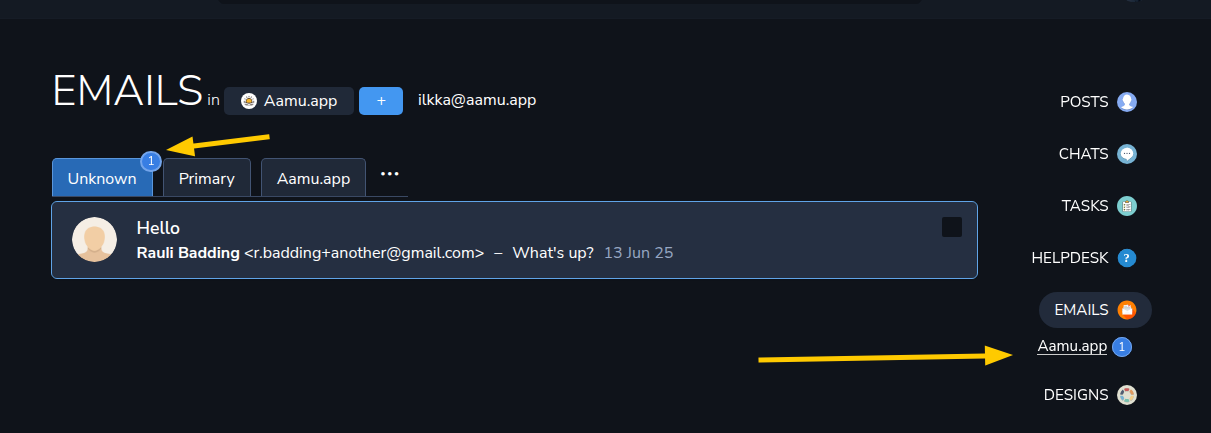The image size is (1211, 433).
Task: Switch to the Unknown tab
Action: (x=102, y=178)
